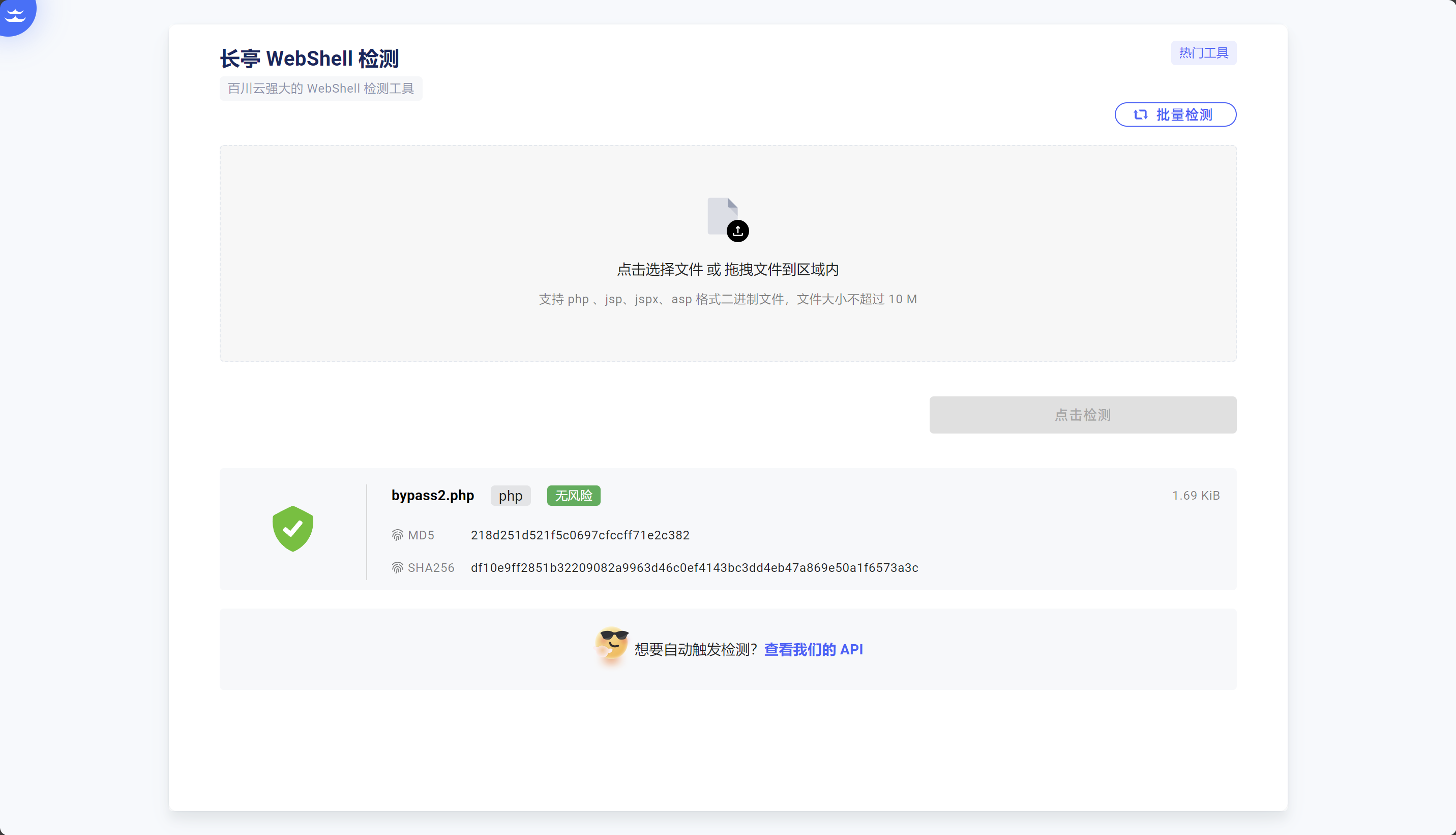Open the 查看我们的 API link
Image resolution: width=1456 pixels, height=835 pixels.
tap(813, 649)
